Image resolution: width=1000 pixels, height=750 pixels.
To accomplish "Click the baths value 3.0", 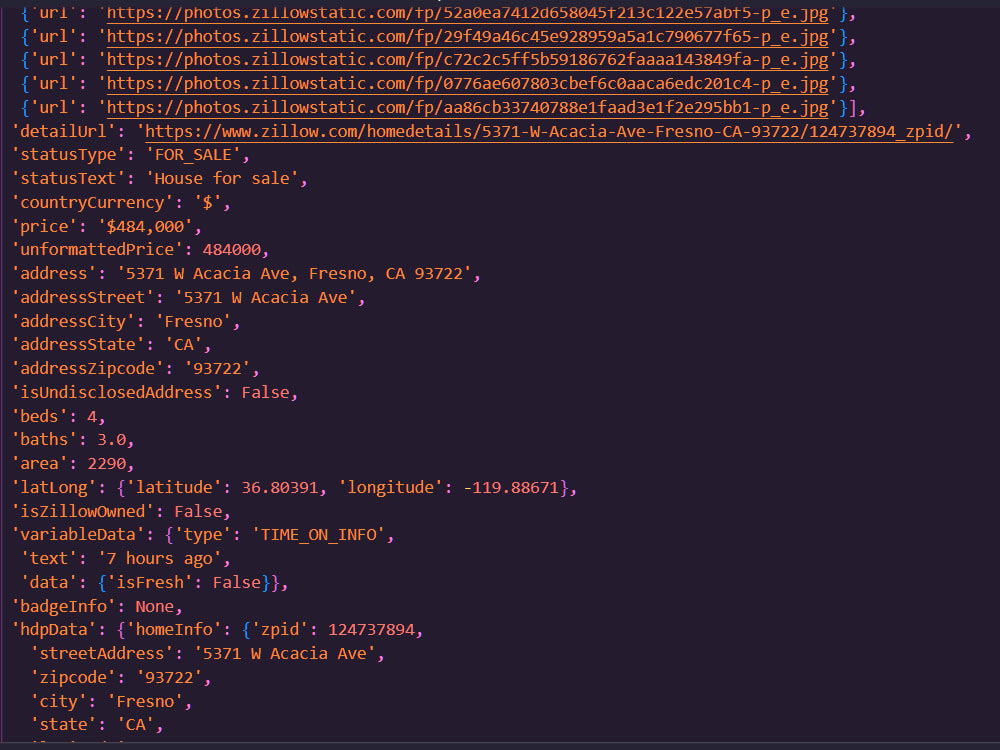I will (112, 440).
